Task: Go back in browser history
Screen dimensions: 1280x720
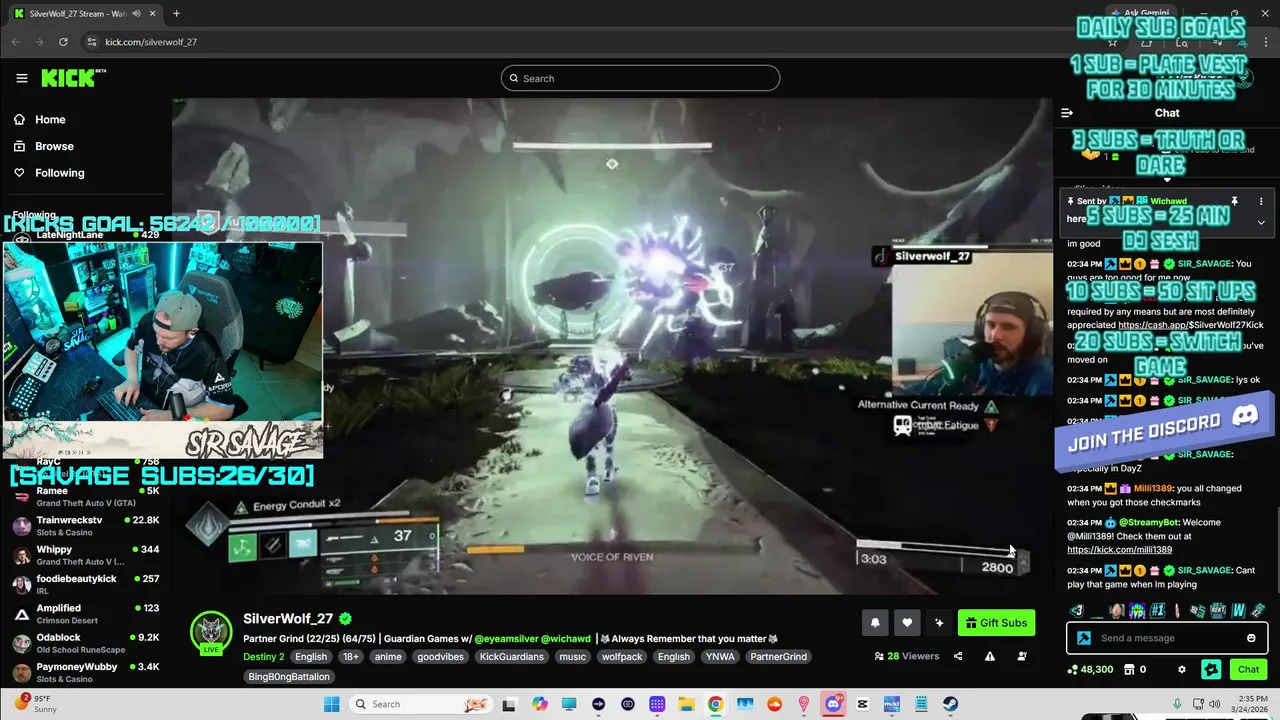Action: coord(15,42)
